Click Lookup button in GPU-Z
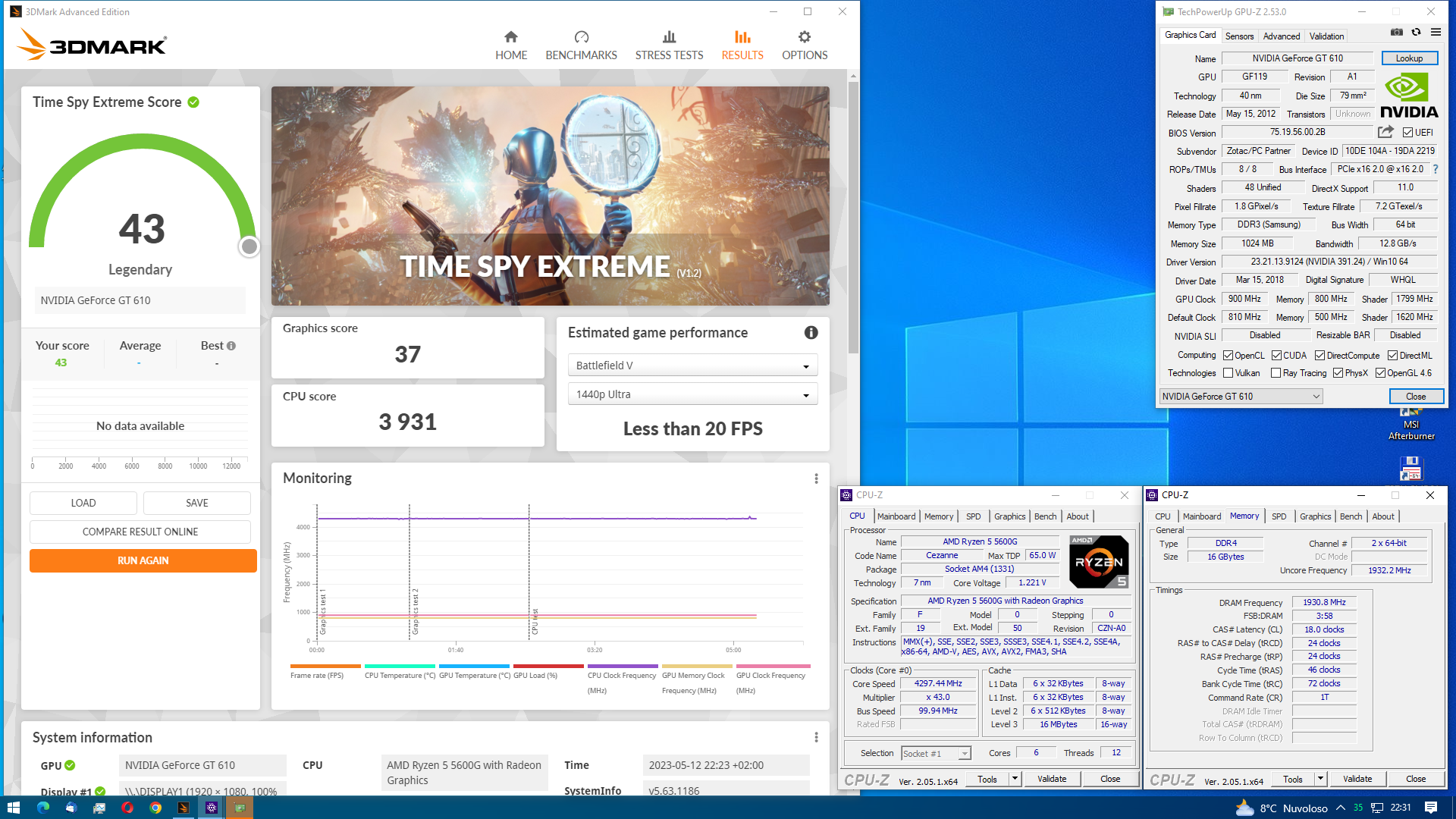1456x819 pixels. [1409, 58]
